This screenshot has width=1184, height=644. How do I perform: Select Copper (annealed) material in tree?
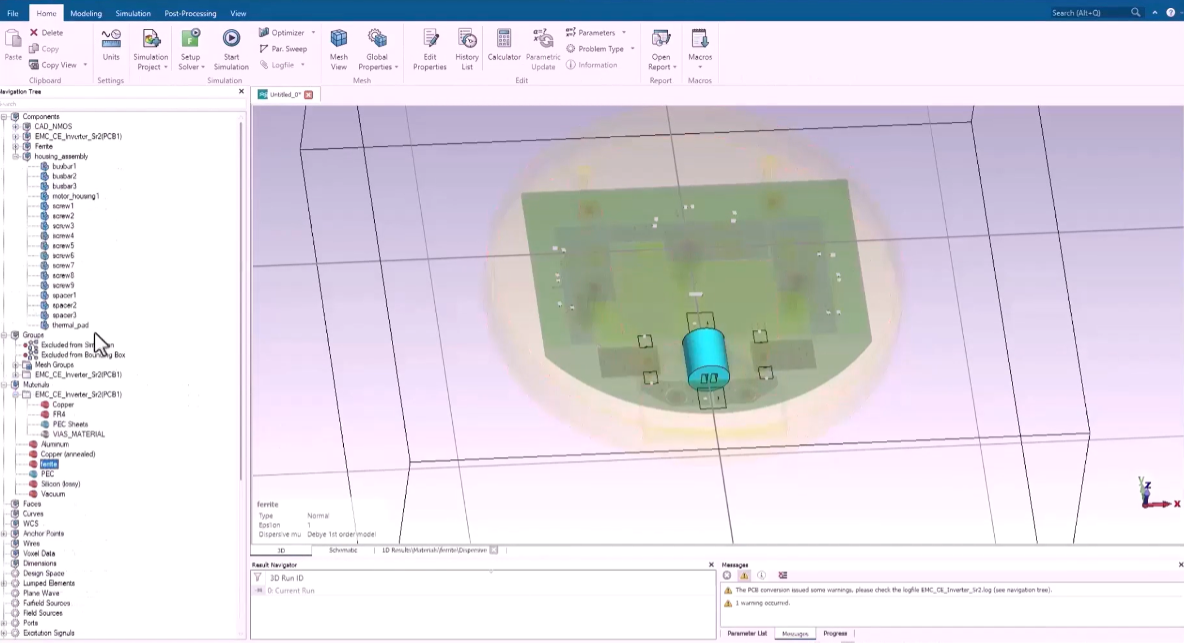(x=67, y=454)
